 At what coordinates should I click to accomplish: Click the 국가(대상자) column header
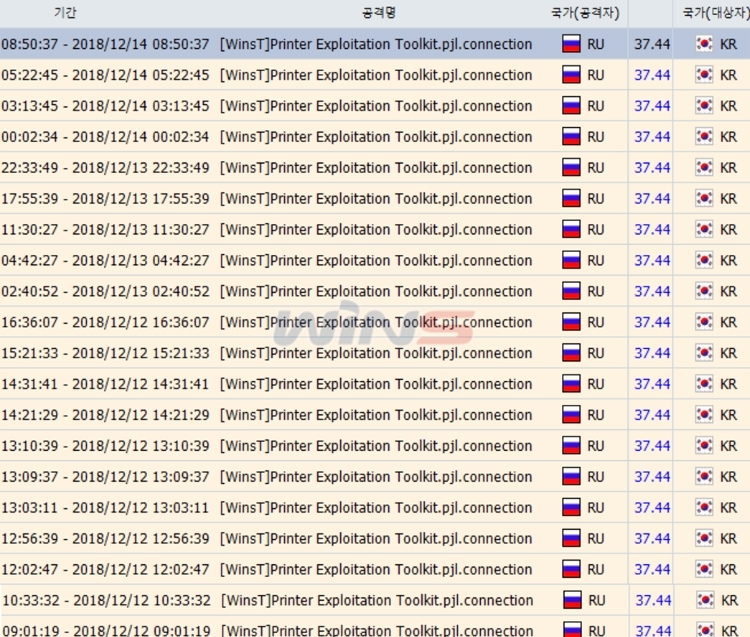pos(716,12)
